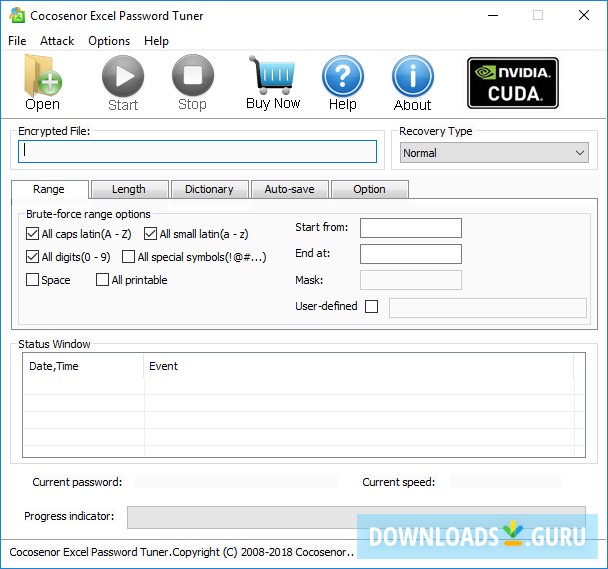
Task: Click the Current password value field
Action: coord(237,482)
